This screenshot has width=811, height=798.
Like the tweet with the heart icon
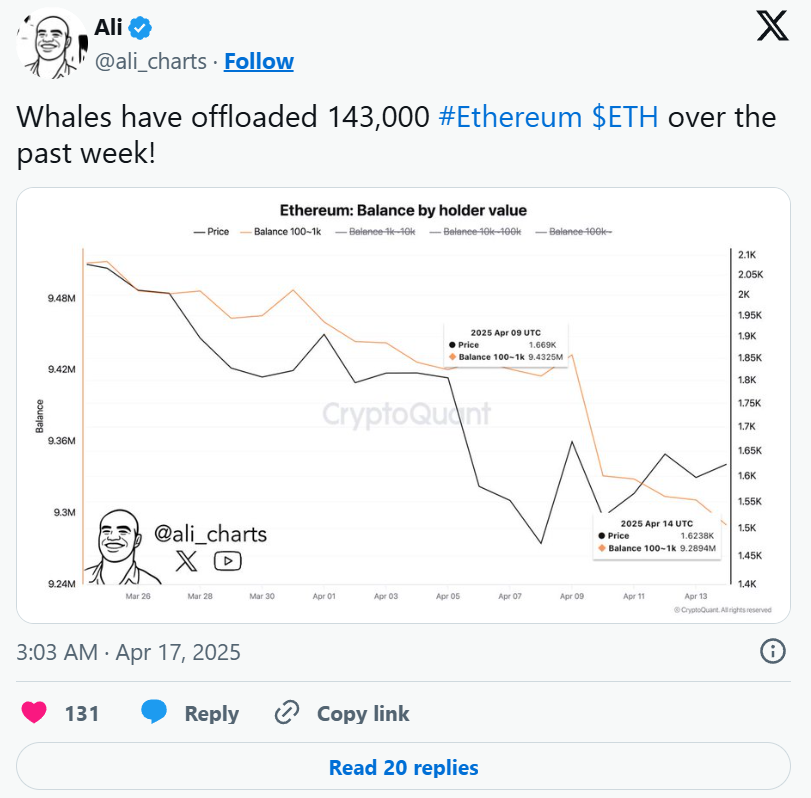pyautogui.click(x=34, y=713)
